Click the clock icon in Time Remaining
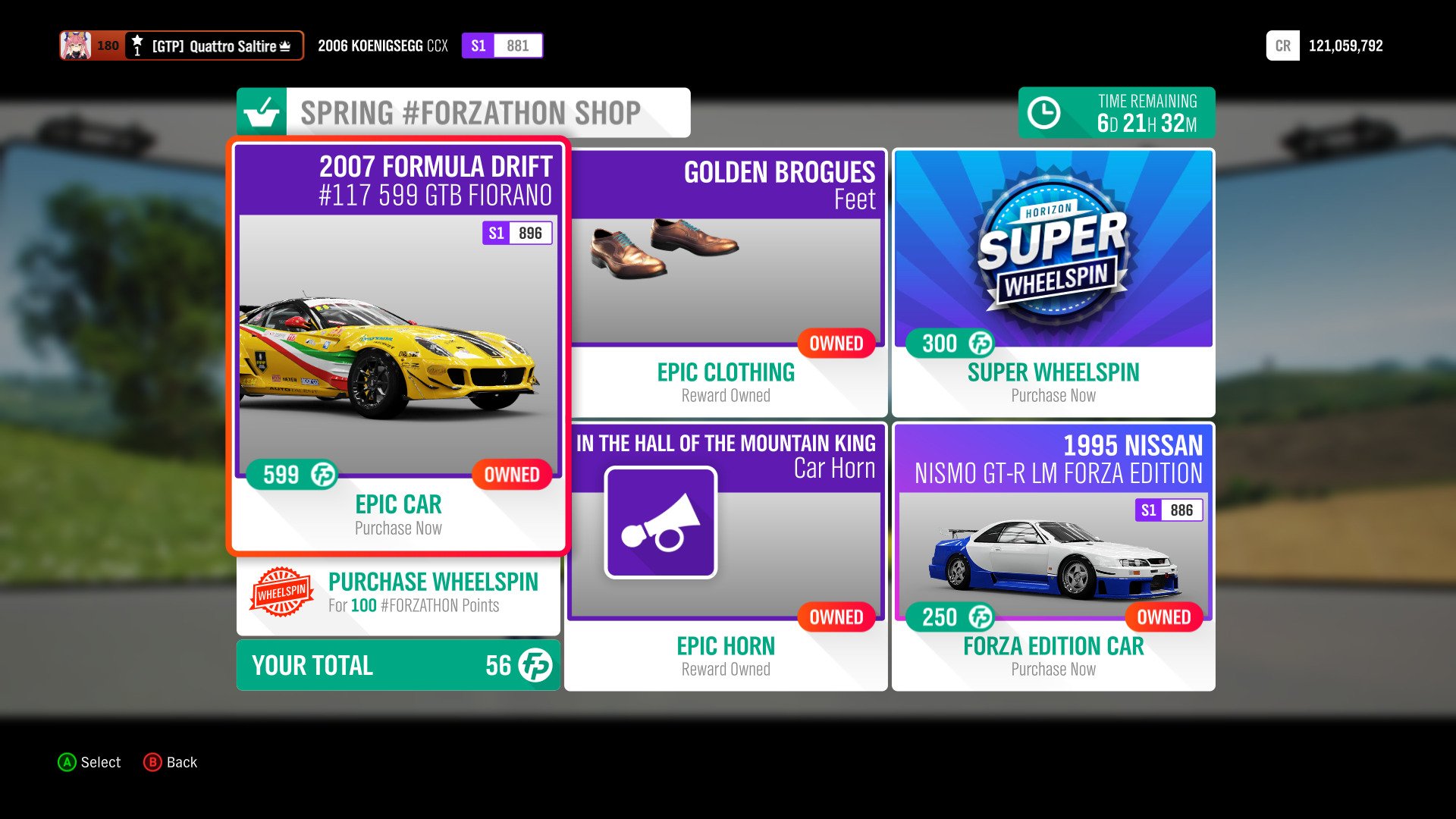 [x=1043, y=113]
